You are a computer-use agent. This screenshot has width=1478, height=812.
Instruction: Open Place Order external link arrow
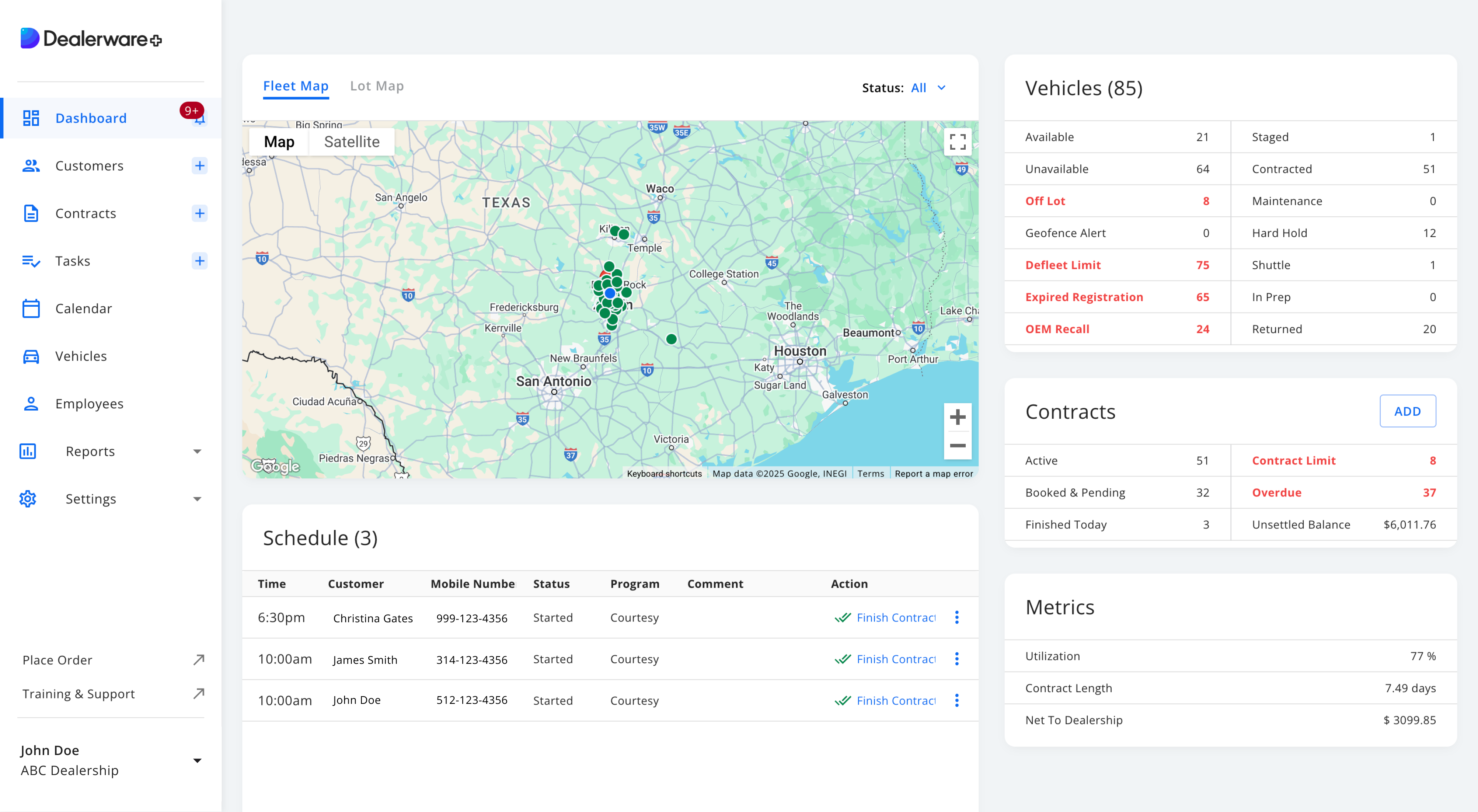pyautogui.click(x=199, y=659)
